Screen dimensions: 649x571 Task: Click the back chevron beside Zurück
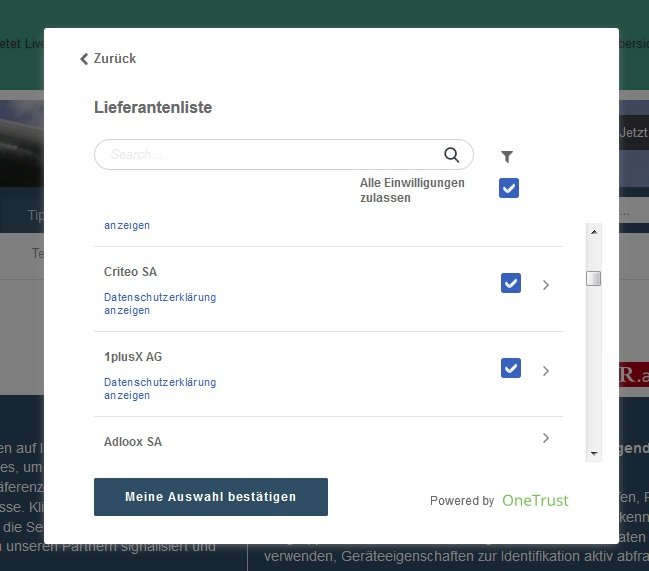pos(84,59)
